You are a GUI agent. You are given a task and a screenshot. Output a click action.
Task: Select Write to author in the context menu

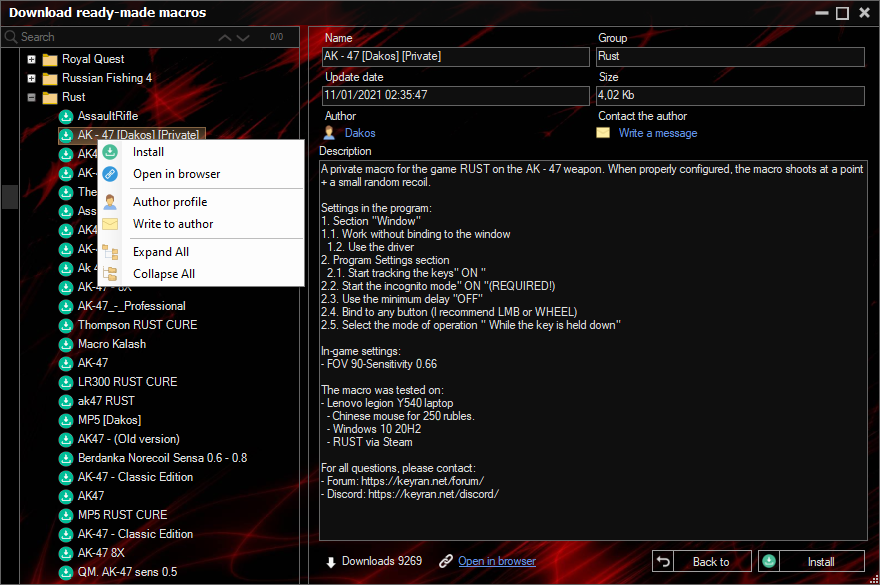[201, 224]
